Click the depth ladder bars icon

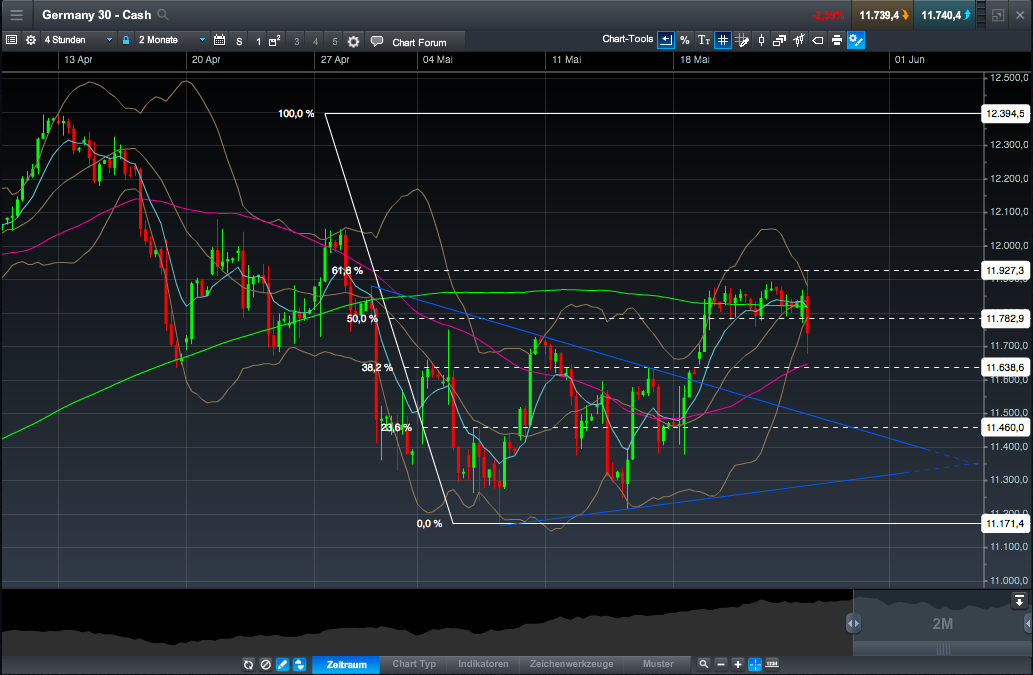981,14
